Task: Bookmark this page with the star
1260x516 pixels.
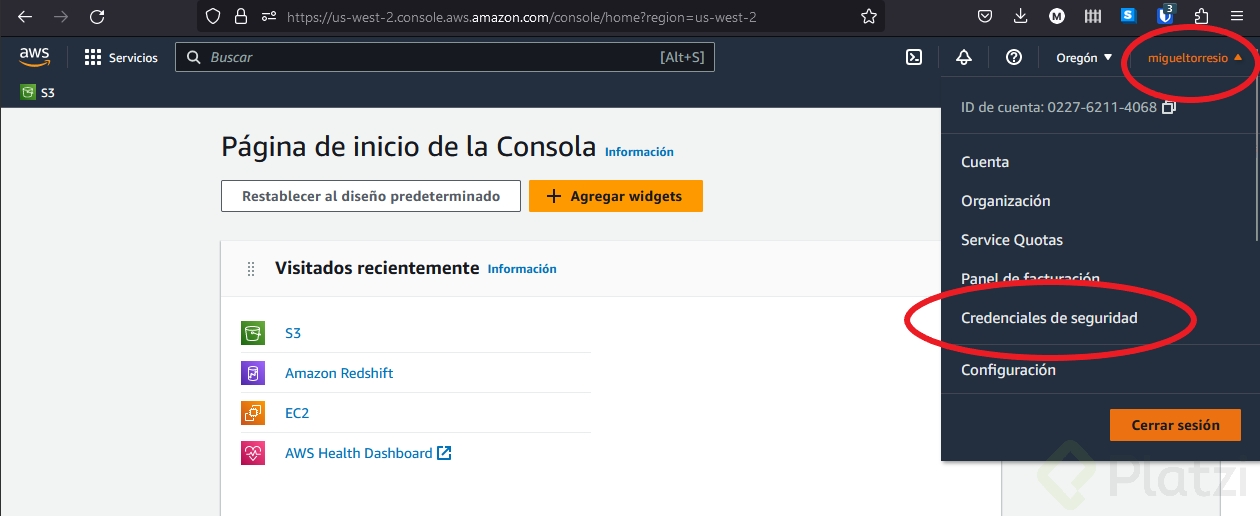Action: pyautogui.click(x=869, y=16)
